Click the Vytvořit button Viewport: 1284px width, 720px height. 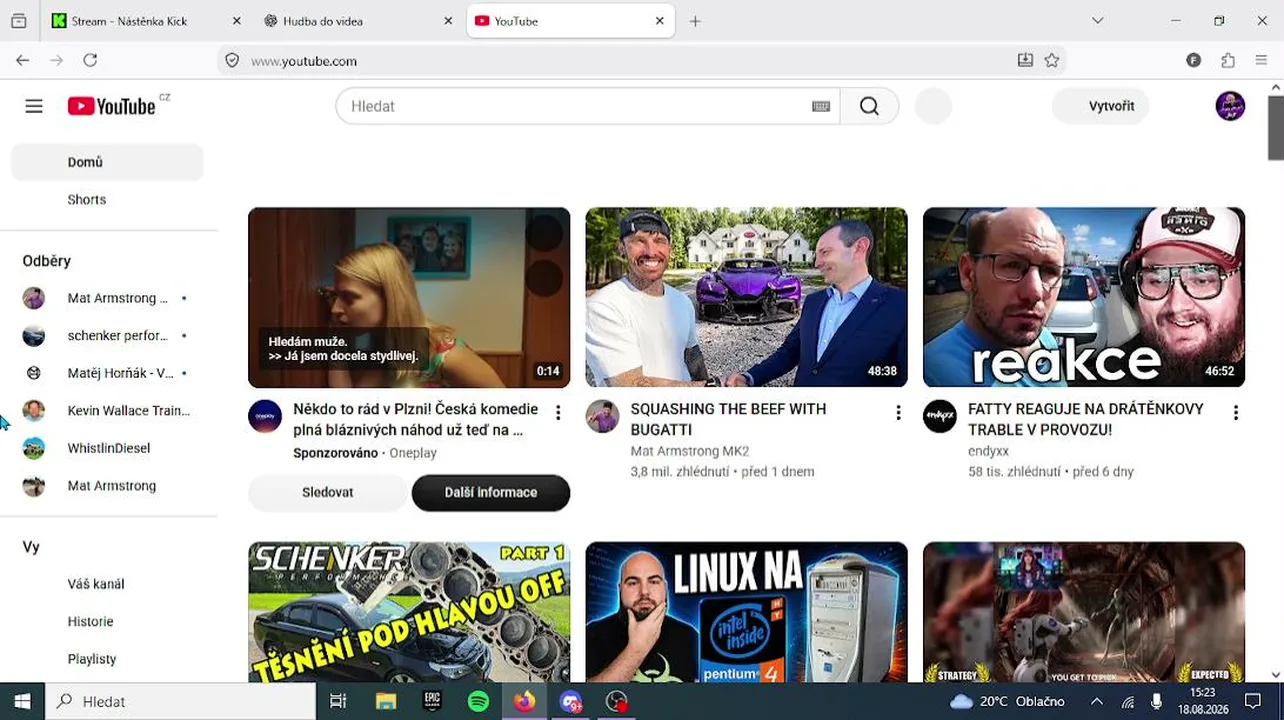click(x=1101, y=106)
